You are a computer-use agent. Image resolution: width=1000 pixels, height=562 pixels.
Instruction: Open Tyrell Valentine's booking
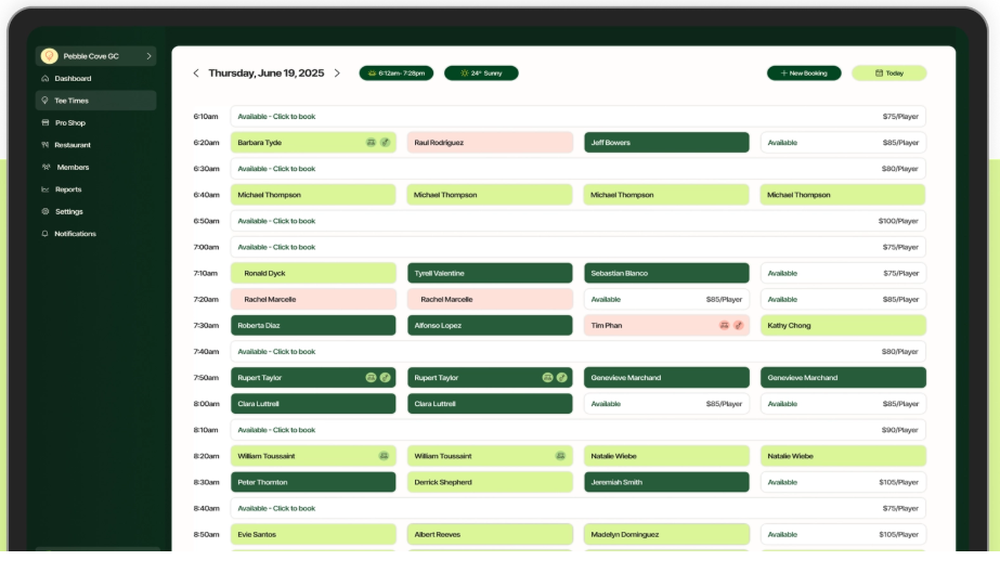(490, 274)
